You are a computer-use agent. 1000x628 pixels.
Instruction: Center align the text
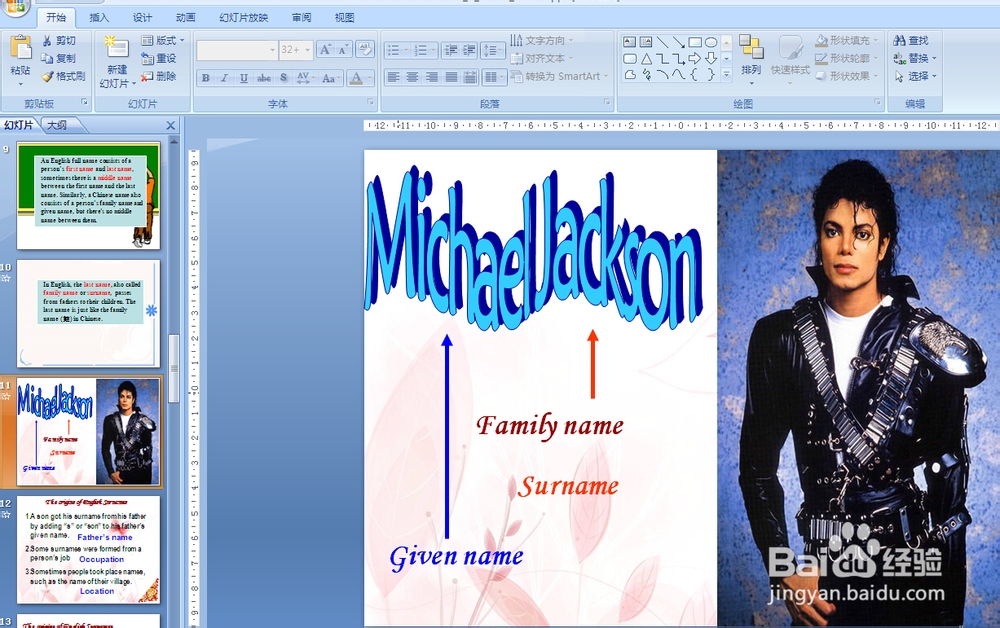coord(413,77)
